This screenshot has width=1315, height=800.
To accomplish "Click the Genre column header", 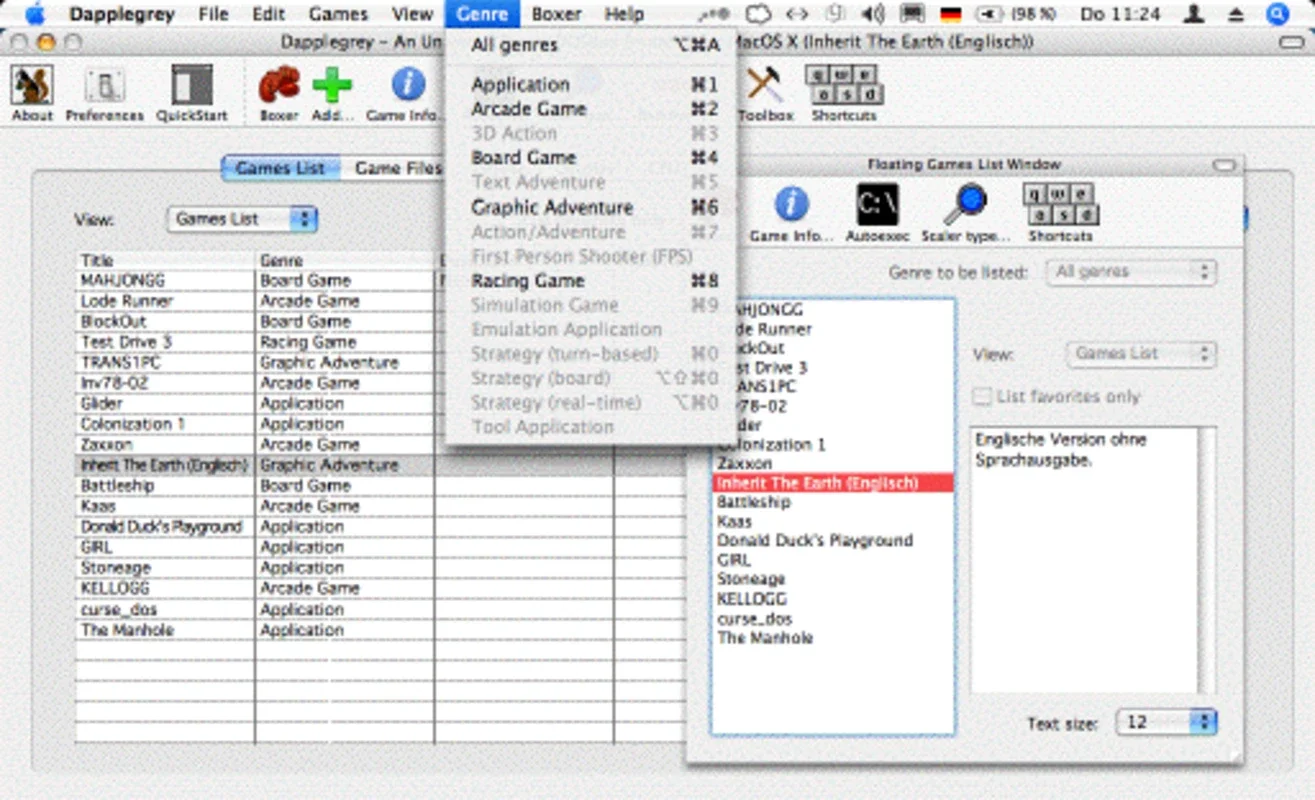I will tap(345, 260).
